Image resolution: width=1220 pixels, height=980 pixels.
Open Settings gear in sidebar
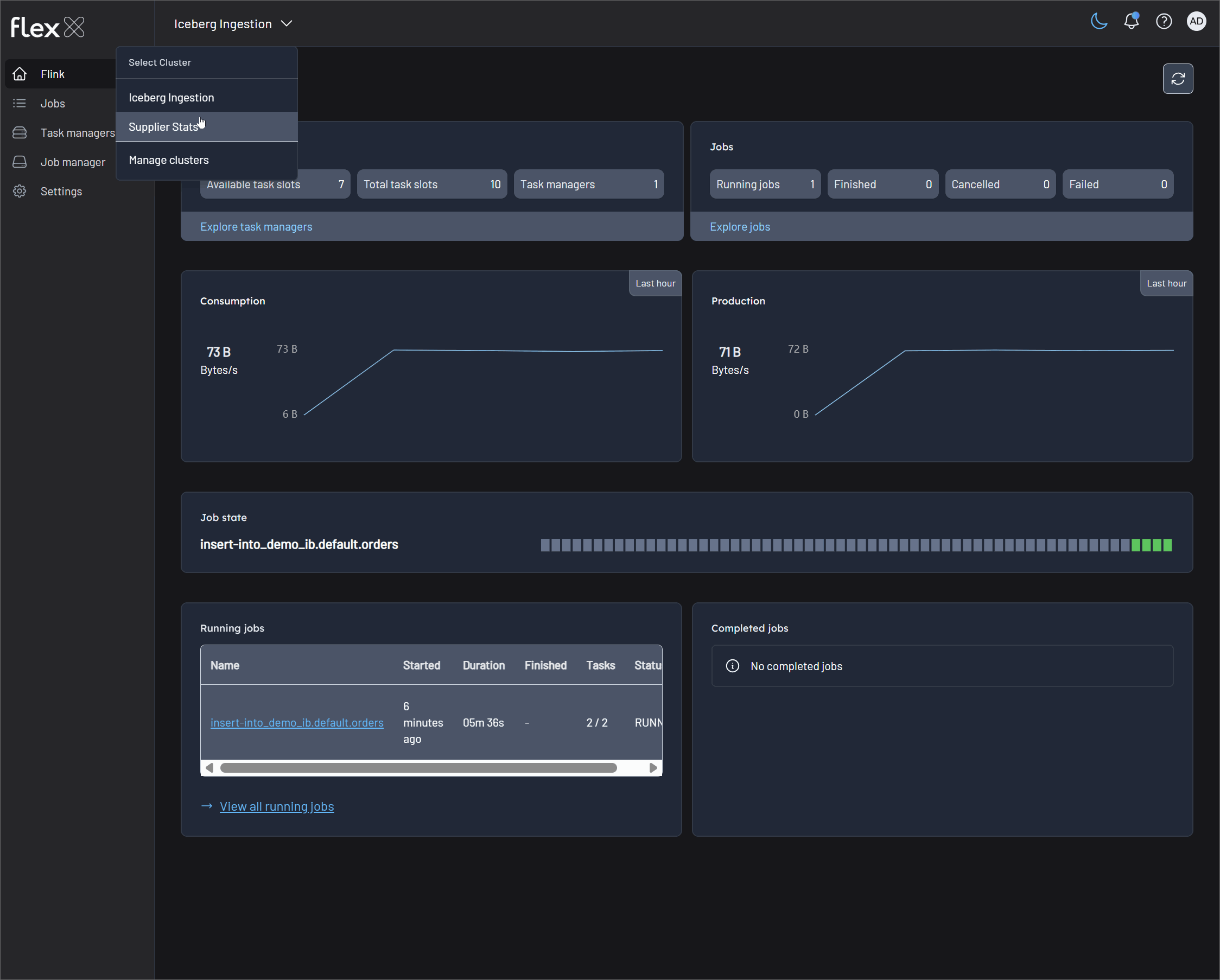61,191
